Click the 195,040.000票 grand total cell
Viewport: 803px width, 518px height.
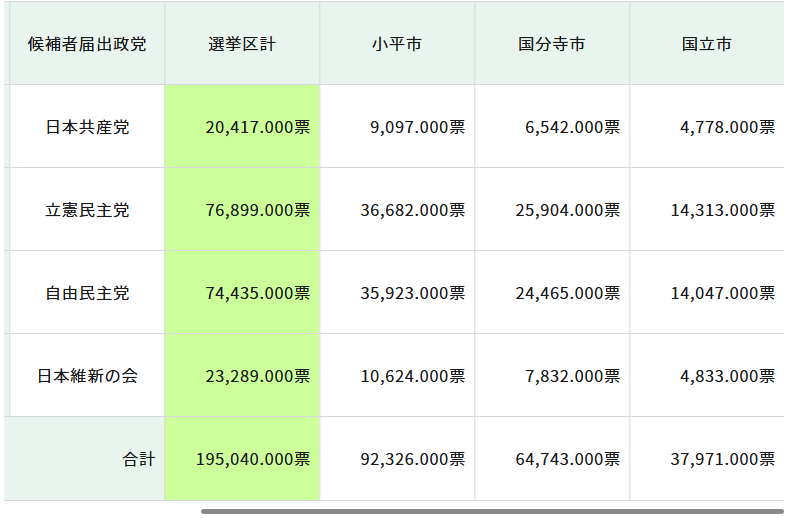coord(253,459)
